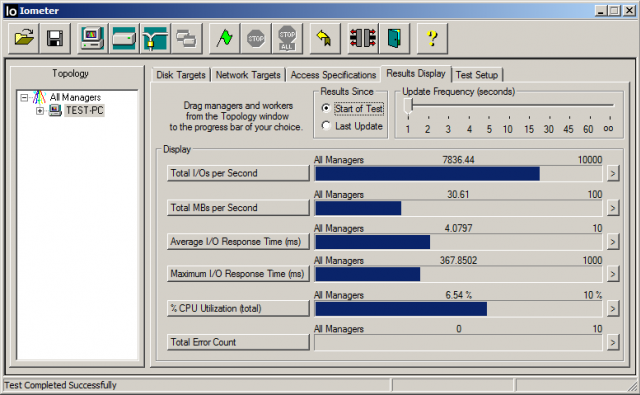Click the 7836.44 I/Os value
Image resolution: width=640 pixels, height=395 pixels.
click(458, 160)
